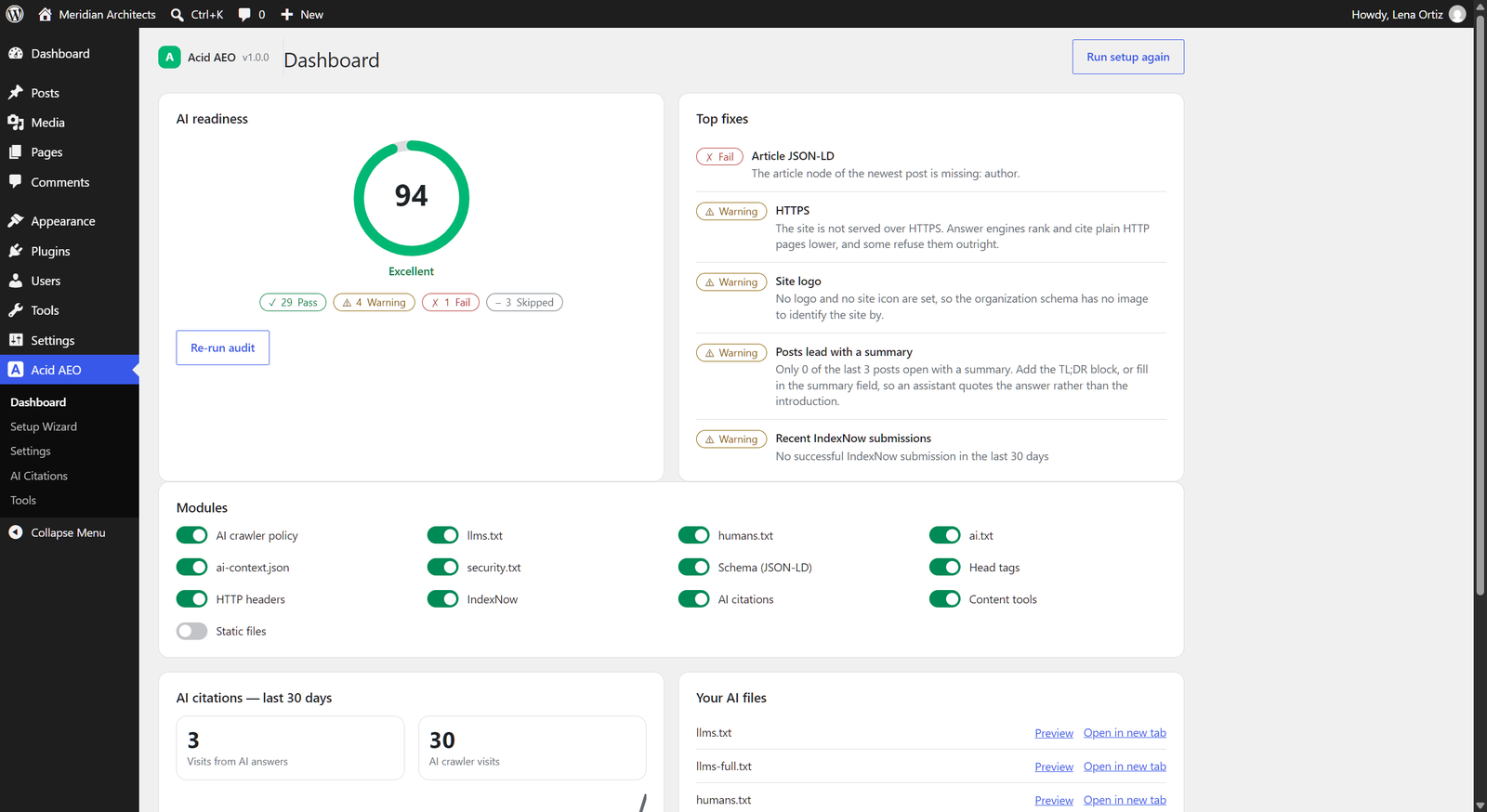Image resolution: width=1487 pixels, height=812 pixels.
Task: Click the Run setup again button
Action: [1128, 57]
